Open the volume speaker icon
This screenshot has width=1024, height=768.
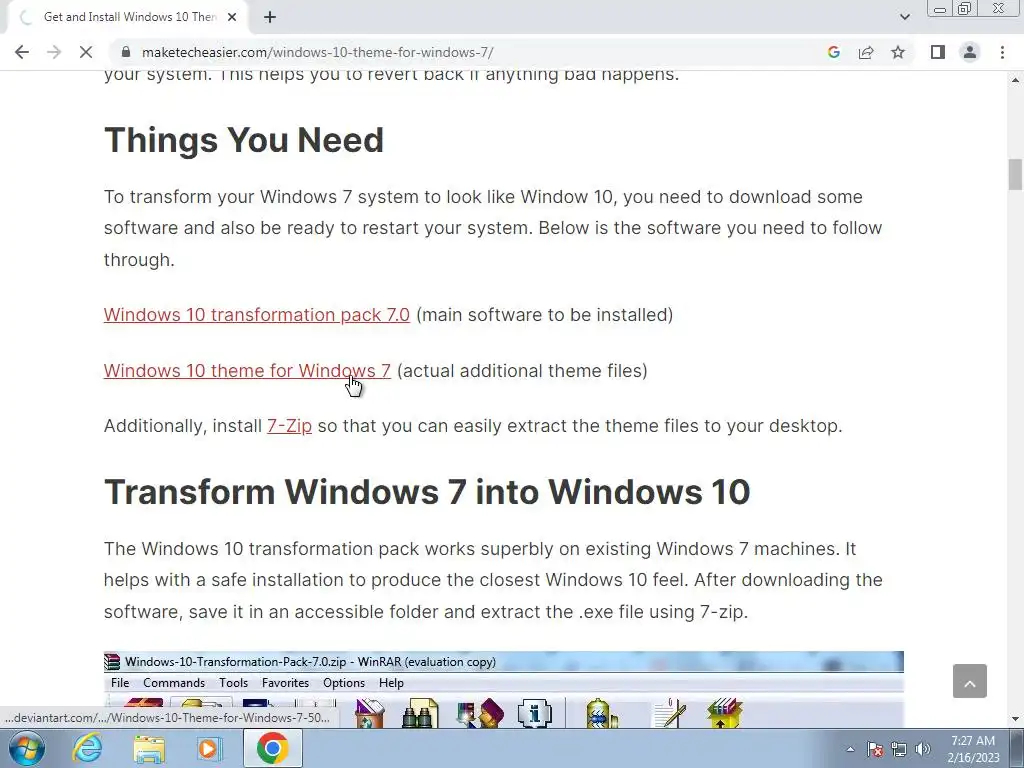[x=923, y=749]
